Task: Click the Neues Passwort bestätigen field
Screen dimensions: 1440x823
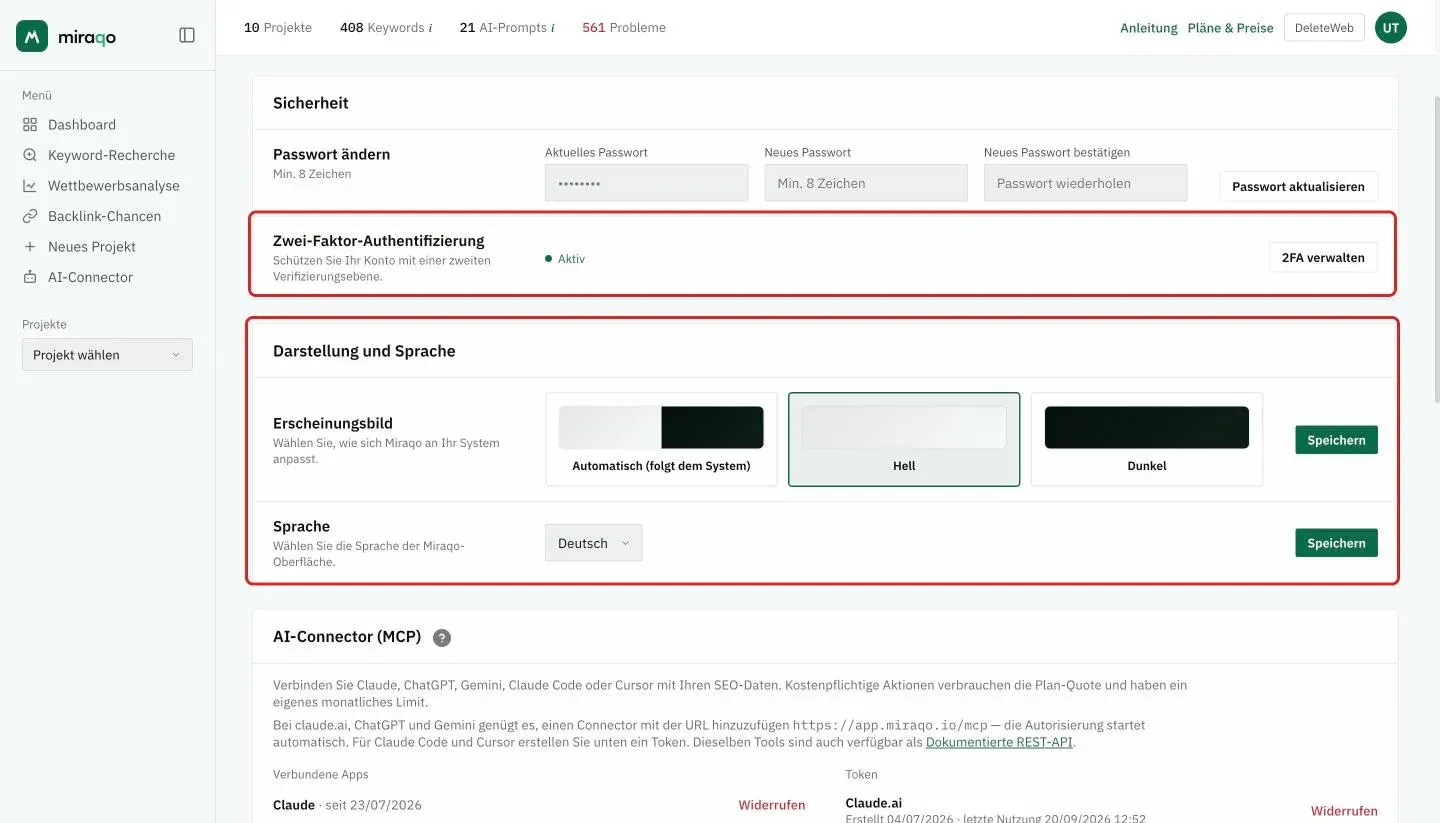Action: pos(1086,183)
